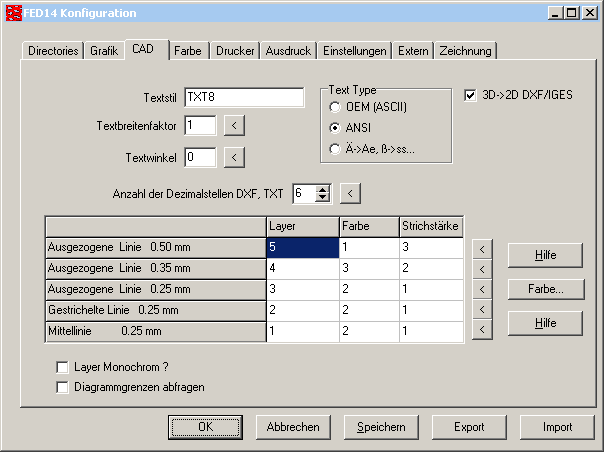This screenshot has width=604, height=452.
Task: Click the Export button
Action: pos(469,427)
